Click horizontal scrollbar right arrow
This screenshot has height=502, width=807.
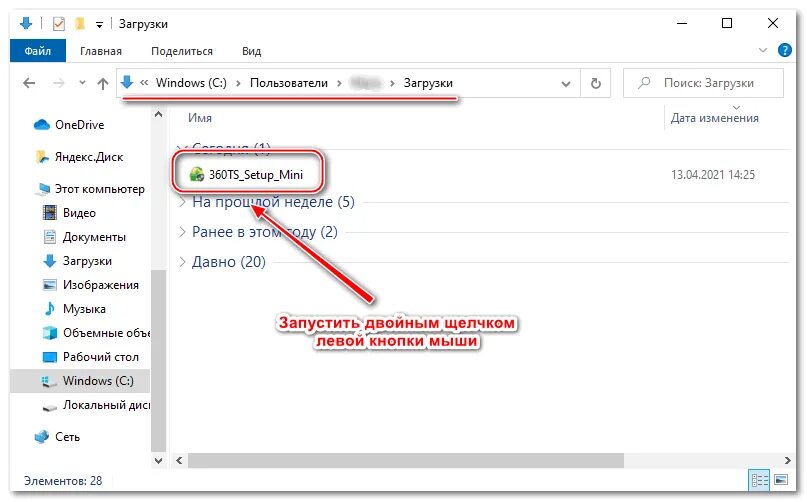(787, 460)
